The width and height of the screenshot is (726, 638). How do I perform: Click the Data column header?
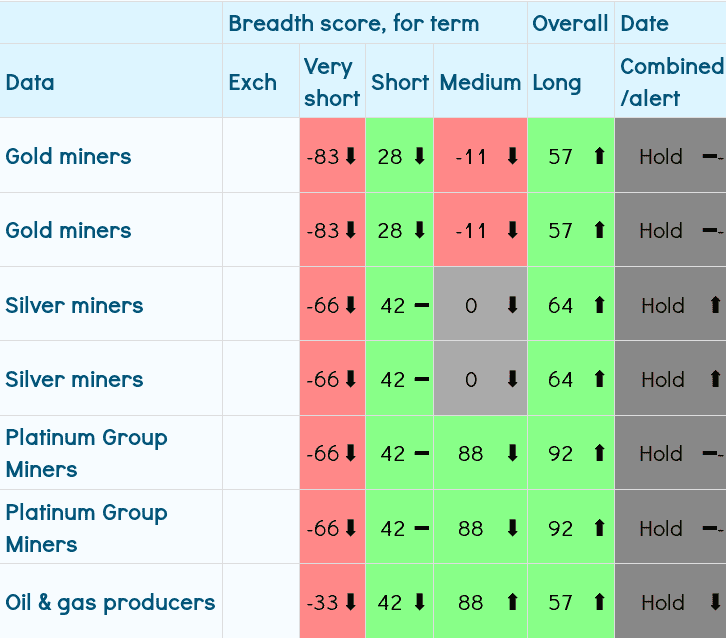[30, 82]
